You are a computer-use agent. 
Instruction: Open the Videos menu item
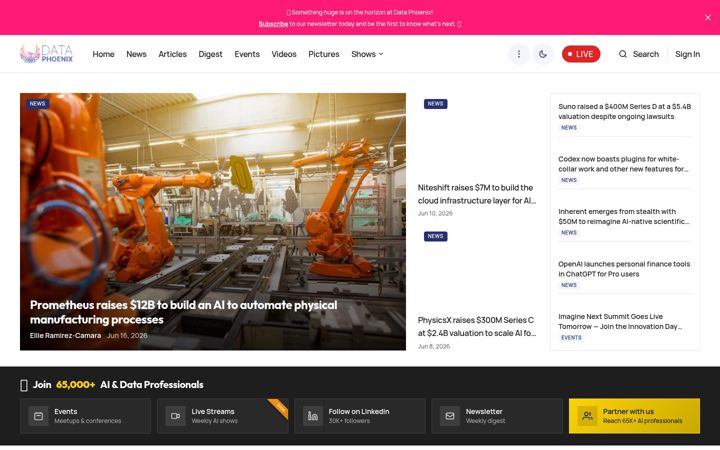tap(284, 54)
